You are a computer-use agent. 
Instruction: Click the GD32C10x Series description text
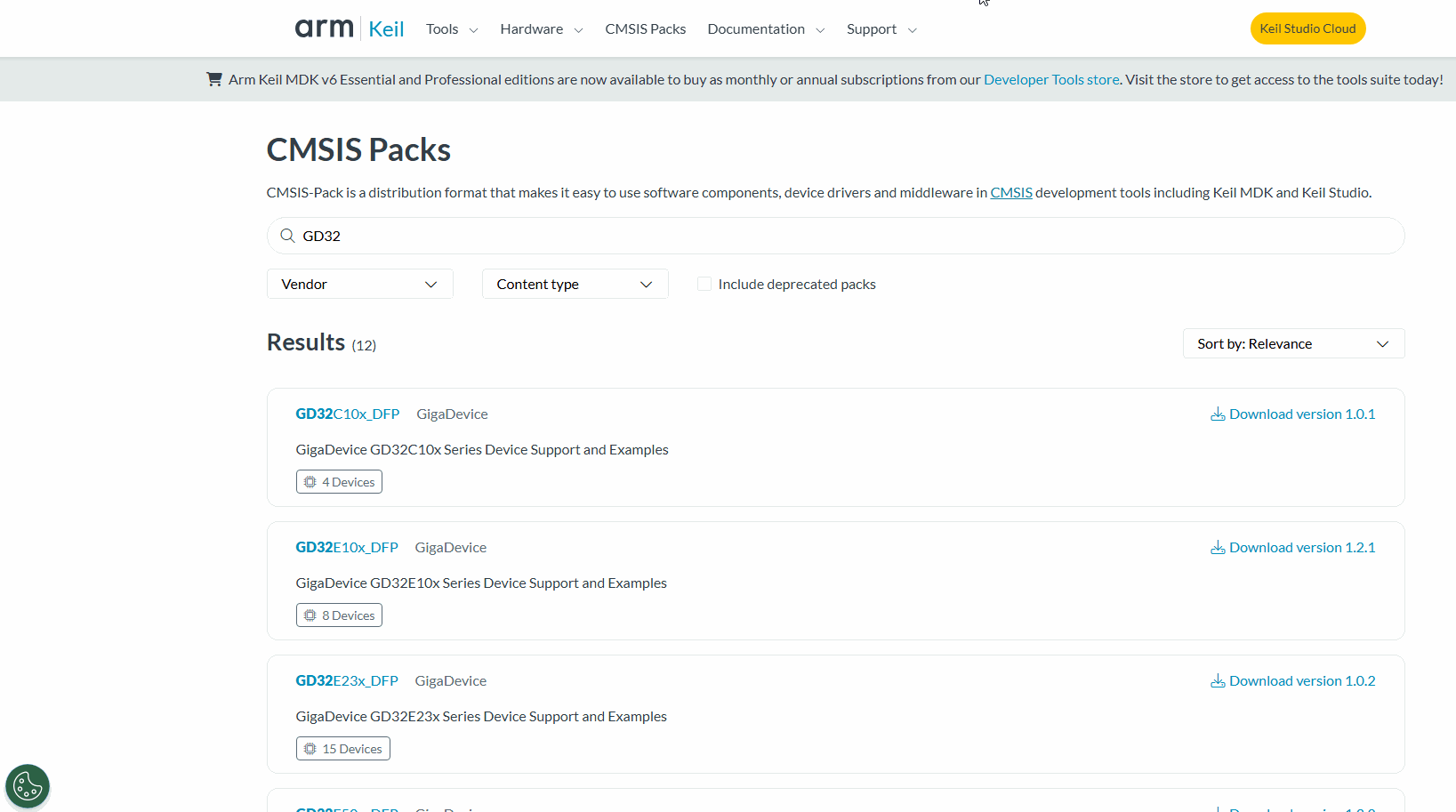pyautogui.click(x=482, y=449)
